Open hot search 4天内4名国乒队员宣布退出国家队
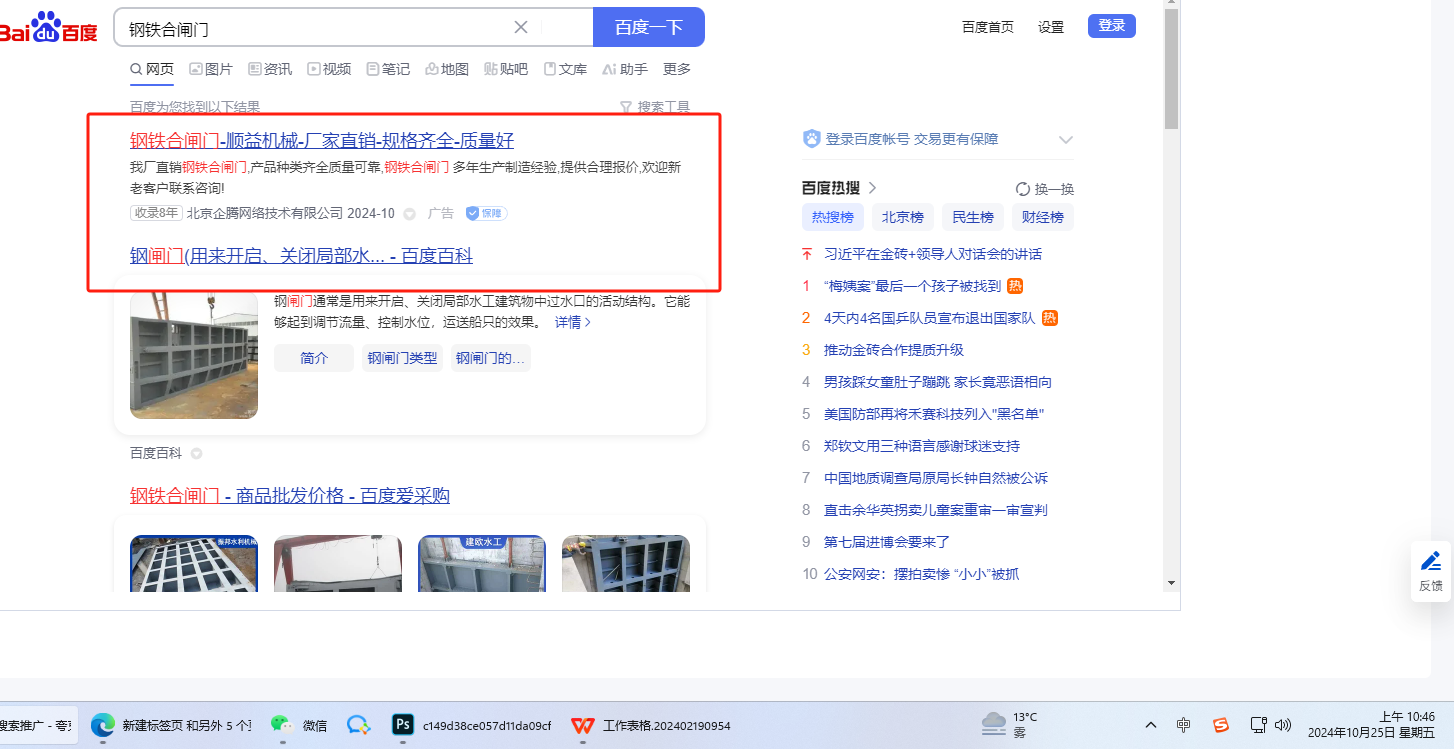1454x749 pixels. [x=930, y=318]
